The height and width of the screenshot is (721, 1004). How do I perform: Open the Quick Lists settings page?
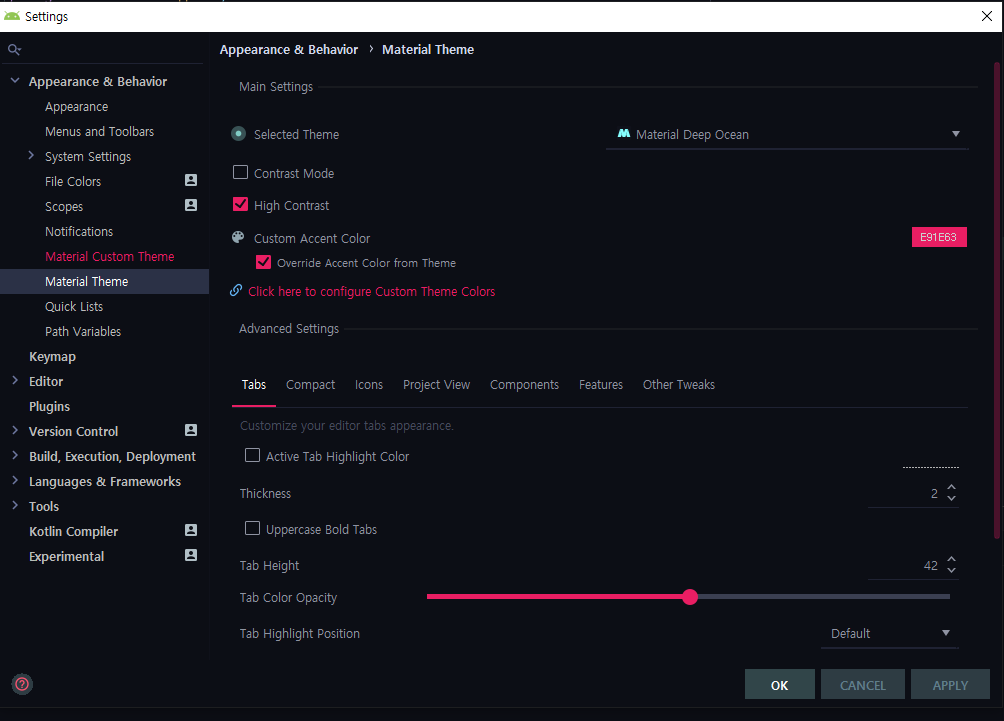coord(74,306)
